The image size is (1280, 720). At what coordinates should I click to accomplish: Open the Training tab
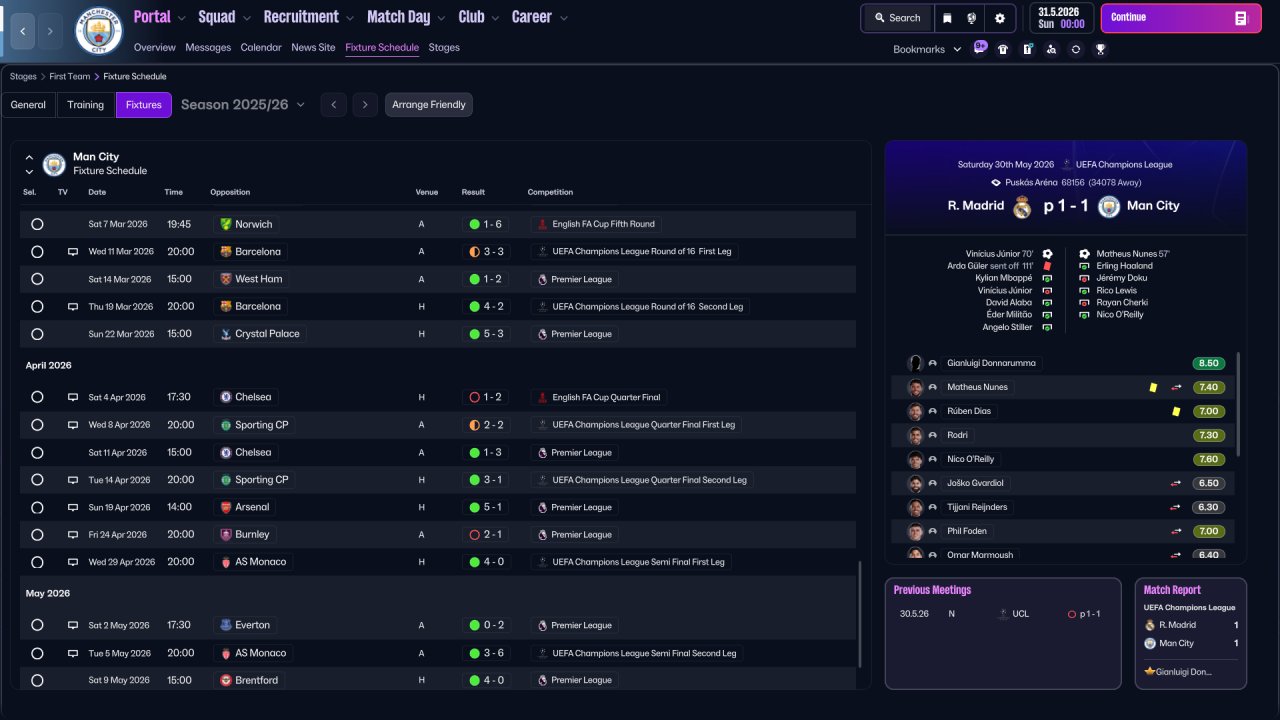coord(86,105)
